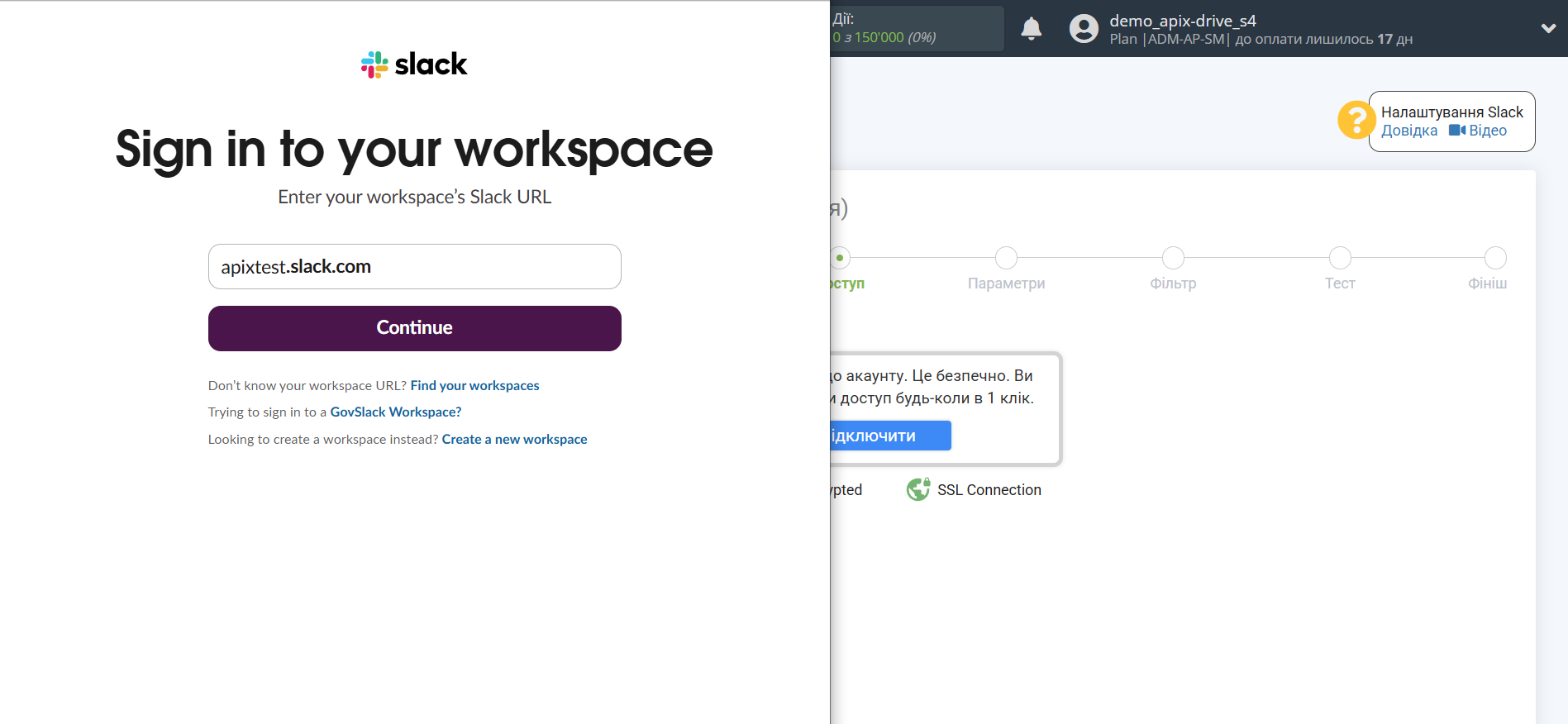The image size is (1568, 724).
Task: Click the demo_apix-drive_s4 account name
Action: [x=1183, y=21]
